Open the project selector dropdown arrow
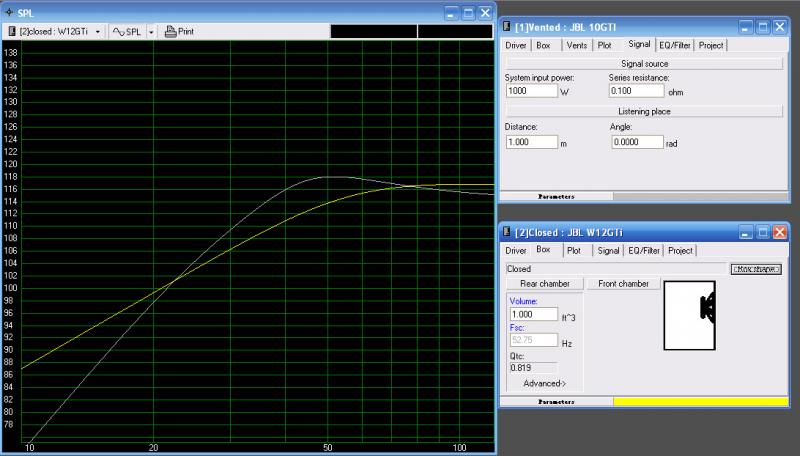This screenshot has height=456, width=800. coord(97,31)
